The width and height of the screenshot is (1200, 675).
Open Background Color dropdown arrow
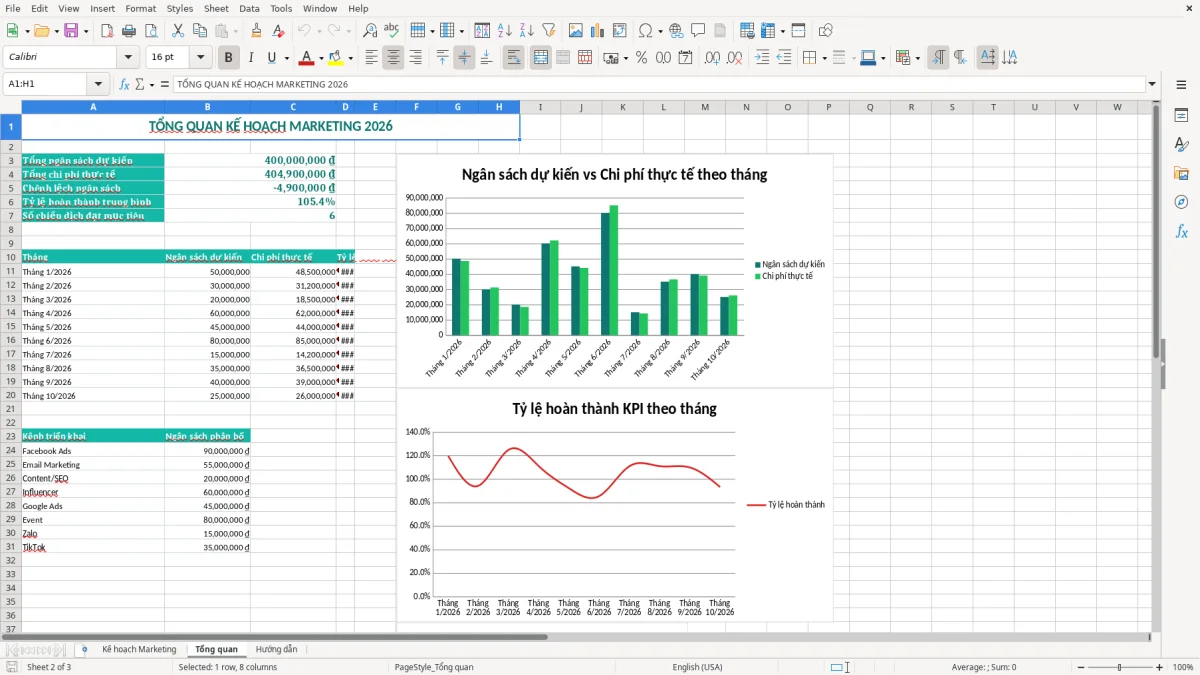pyautogui.click(x=350, y=58)
